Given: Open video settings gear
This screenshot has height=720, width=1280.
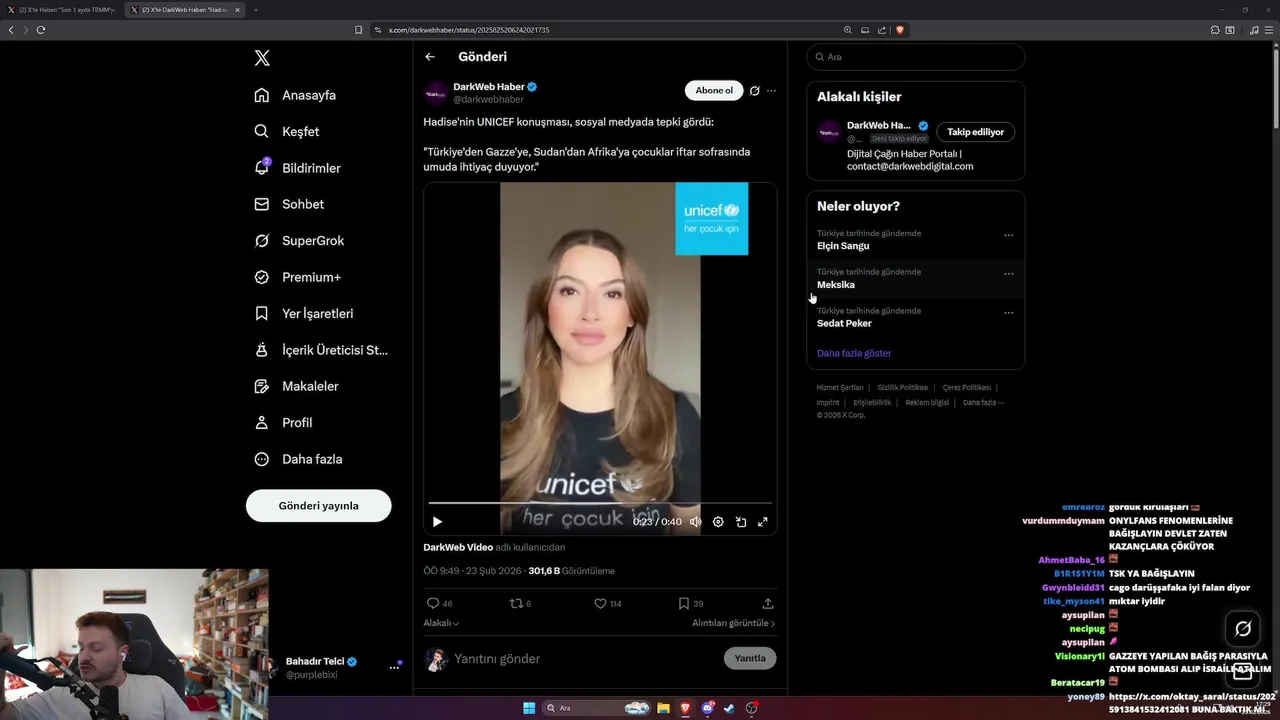Looking at the screenshot, I should [x=718, y=522].
